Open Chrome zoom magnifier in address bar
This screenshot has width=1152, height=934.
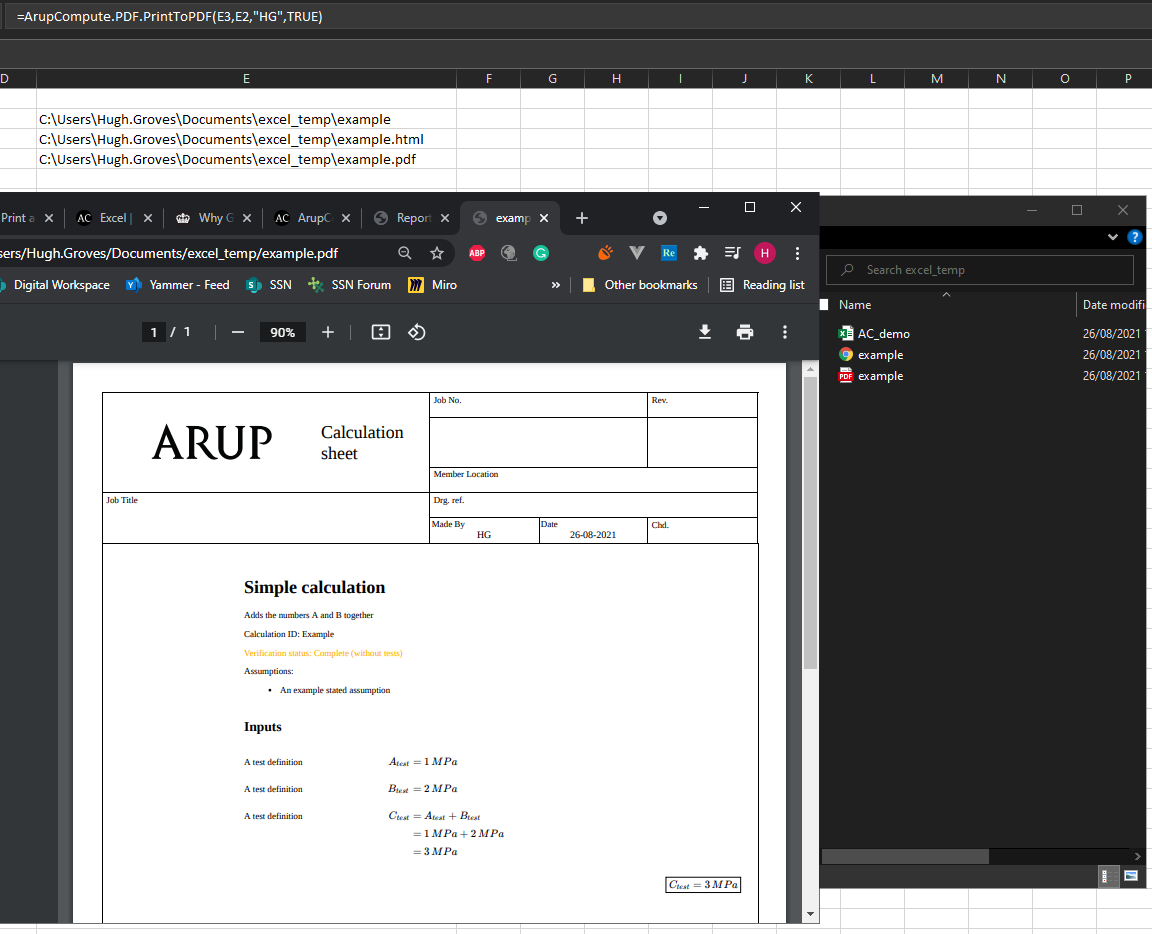pos(405,254)
